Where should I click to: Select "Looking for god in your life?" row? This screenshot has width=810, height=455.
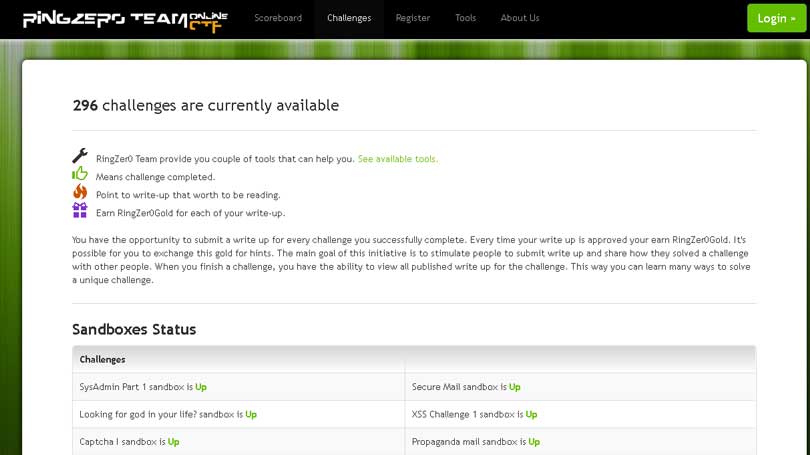pos(239,414)
